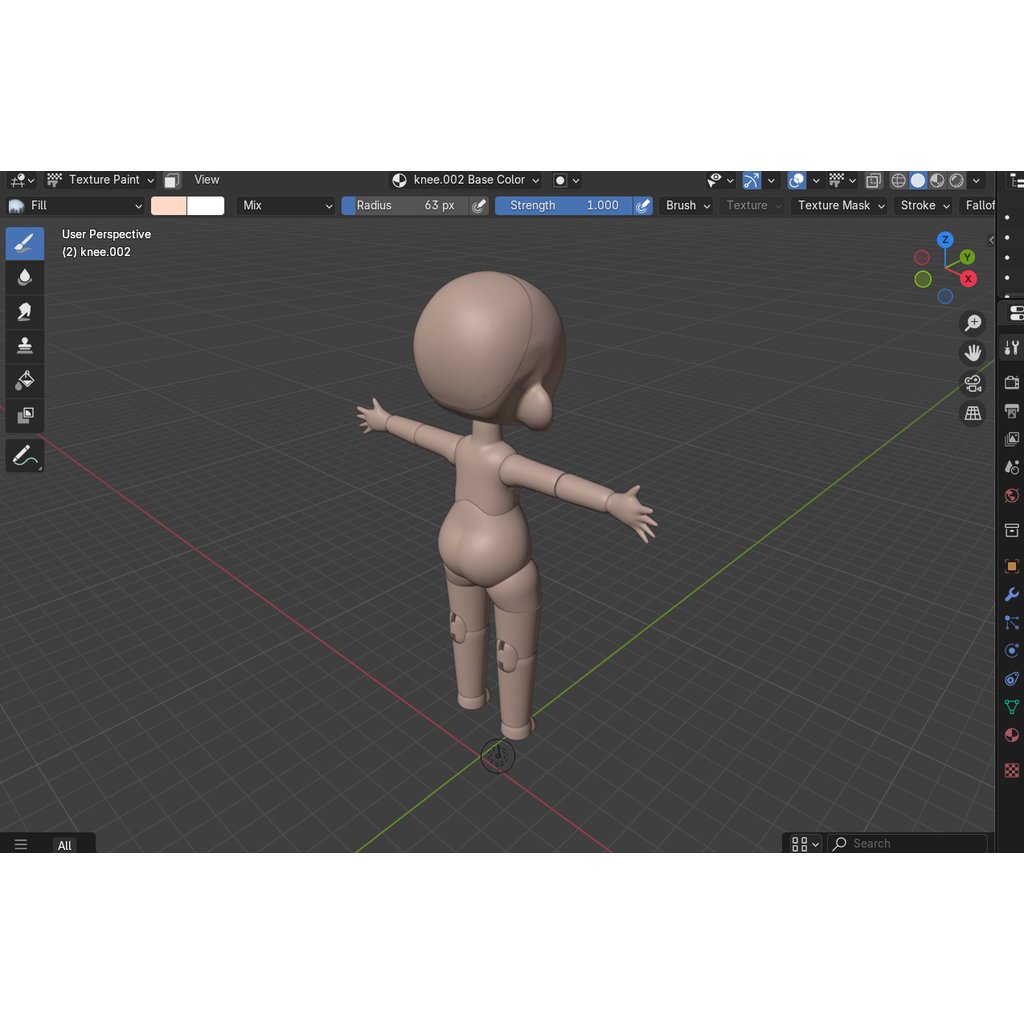Click the pan hand viewport icon
Screen dimensions: 1024x1024
click(972, 353)
